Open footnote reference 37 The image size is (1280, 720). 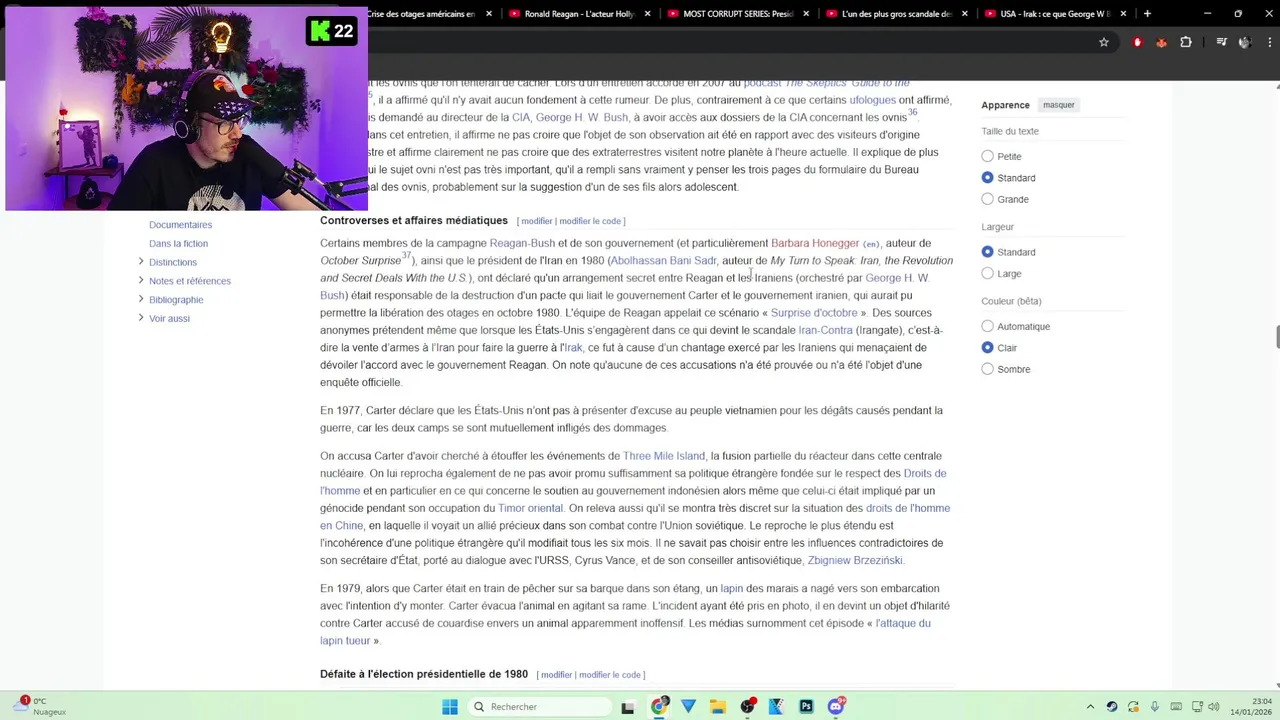(x=407, y=256)
